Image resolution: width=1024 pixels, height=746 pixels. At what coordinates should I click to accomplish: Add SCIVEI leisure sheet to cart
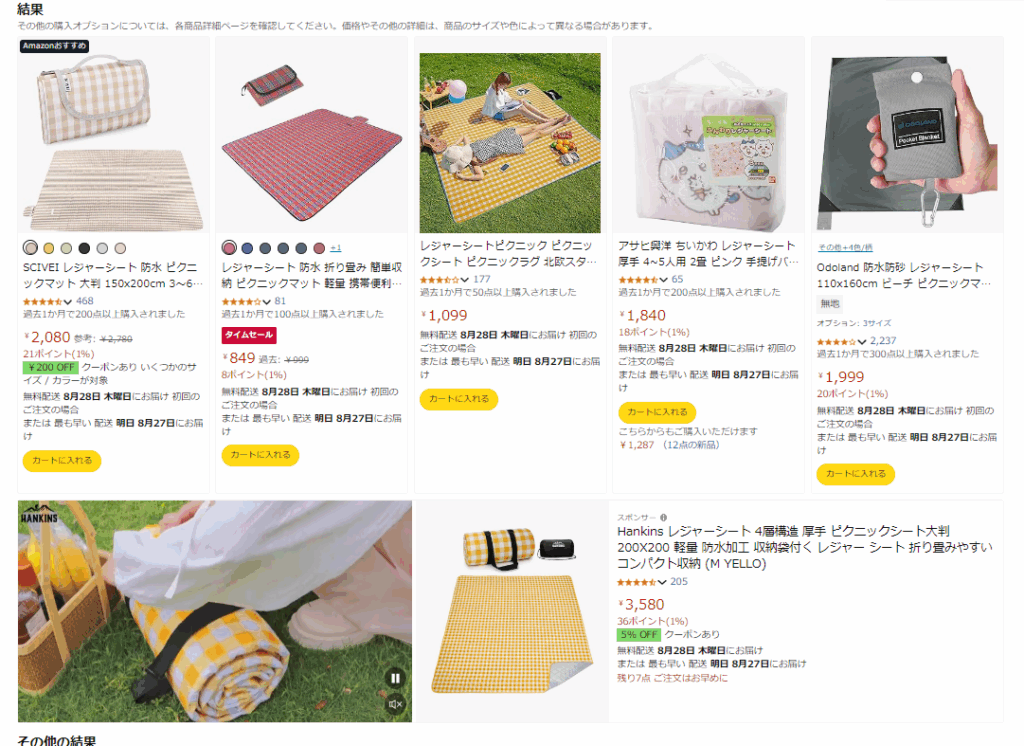(62, 461)
